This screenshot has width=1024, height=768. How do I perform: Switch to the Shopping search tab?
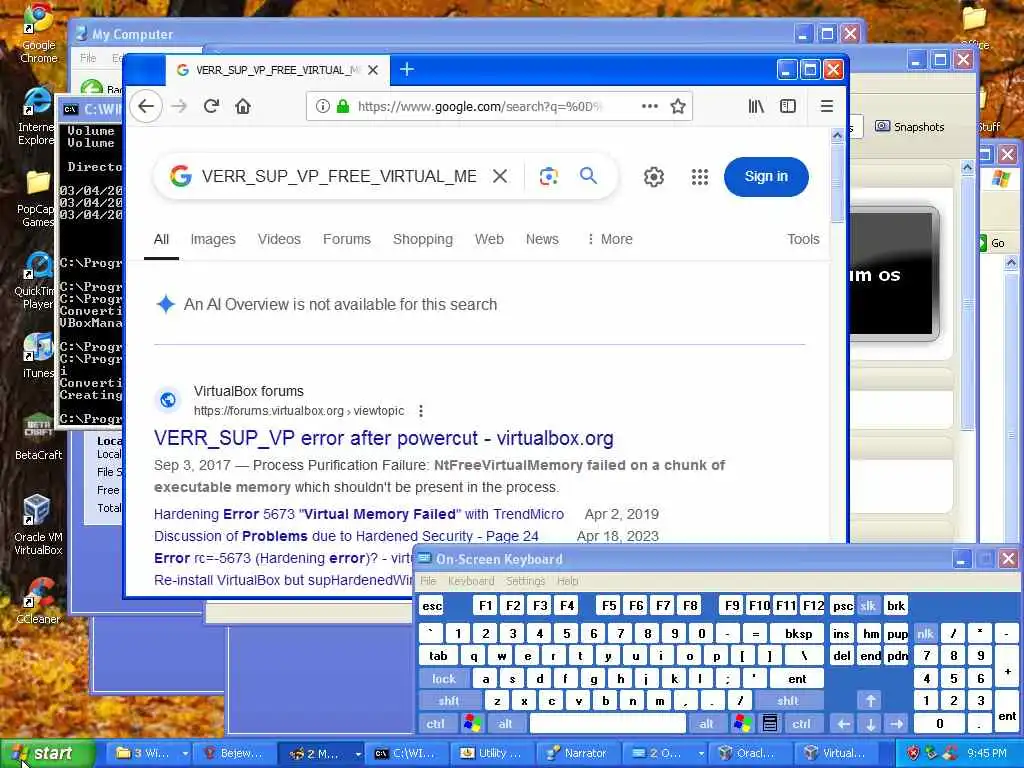[423, 240]
